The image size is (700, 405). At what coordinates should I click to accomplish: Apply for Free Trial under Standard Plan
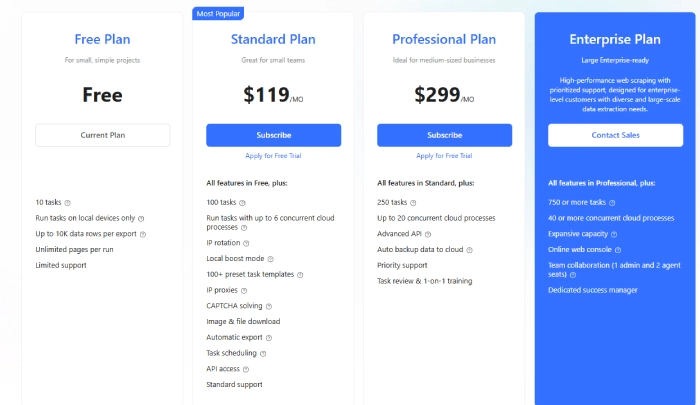pyautogui.click(x=273, y=156)
